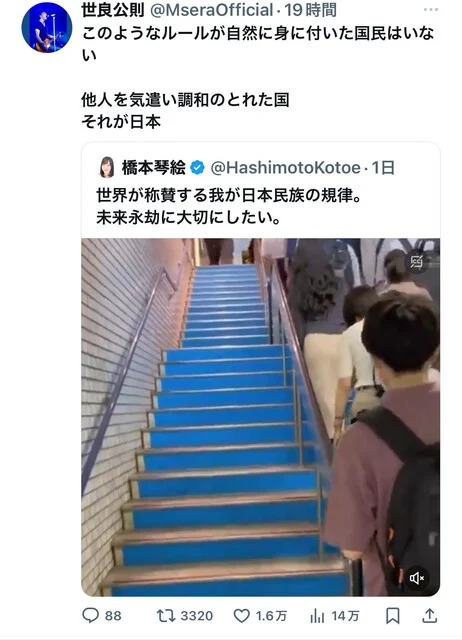
Task: Repost the tweet via the retweet icon
Action: click(x=166, y=616)
